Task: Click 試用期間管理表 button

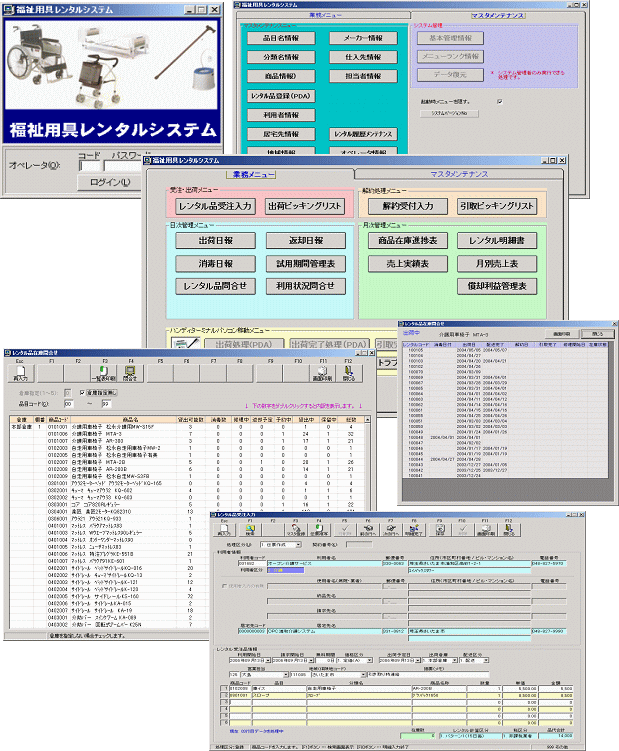Action: click(306, 263)
